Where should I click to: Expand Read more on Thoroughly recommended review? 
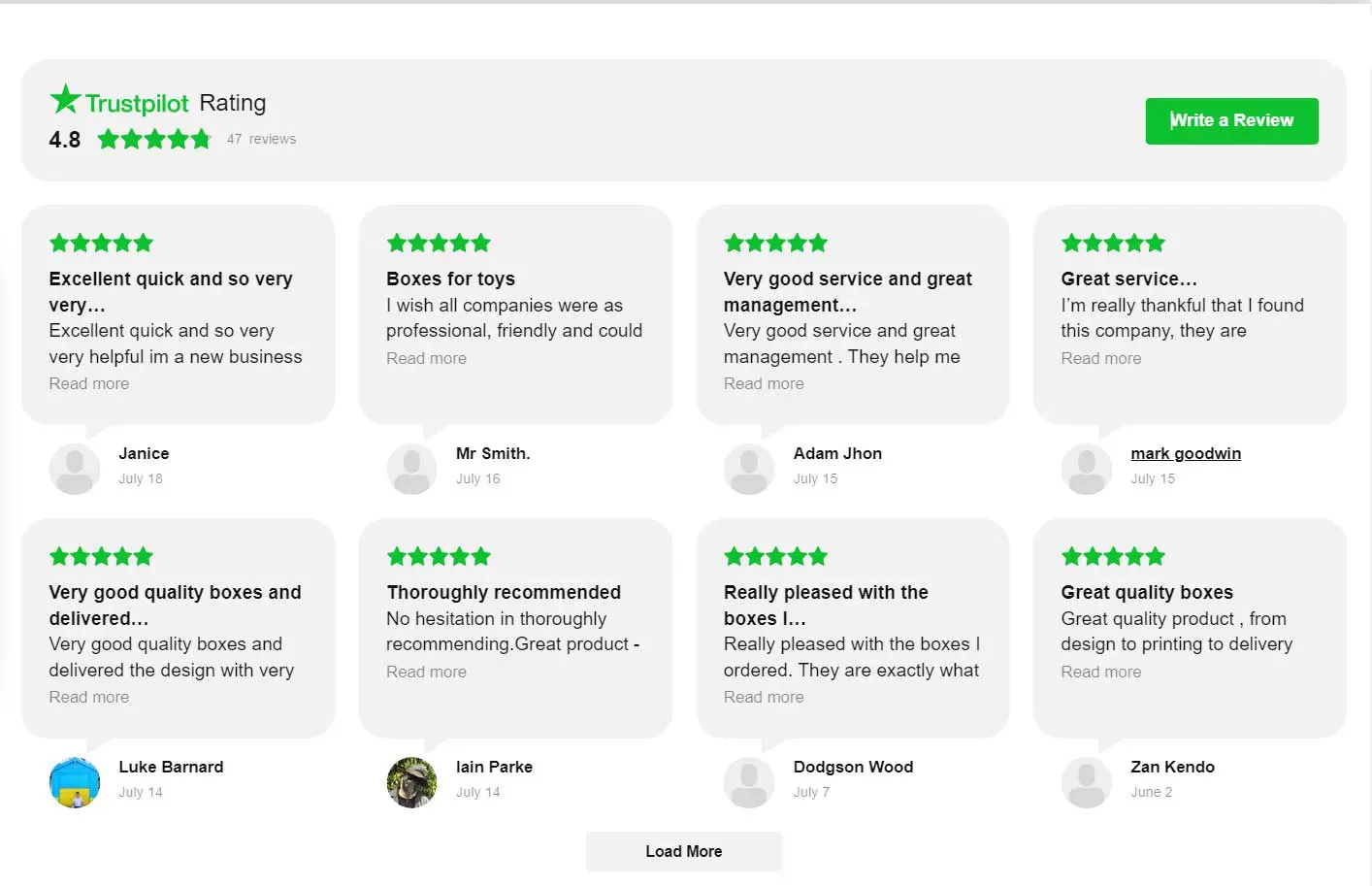point(426,672)
